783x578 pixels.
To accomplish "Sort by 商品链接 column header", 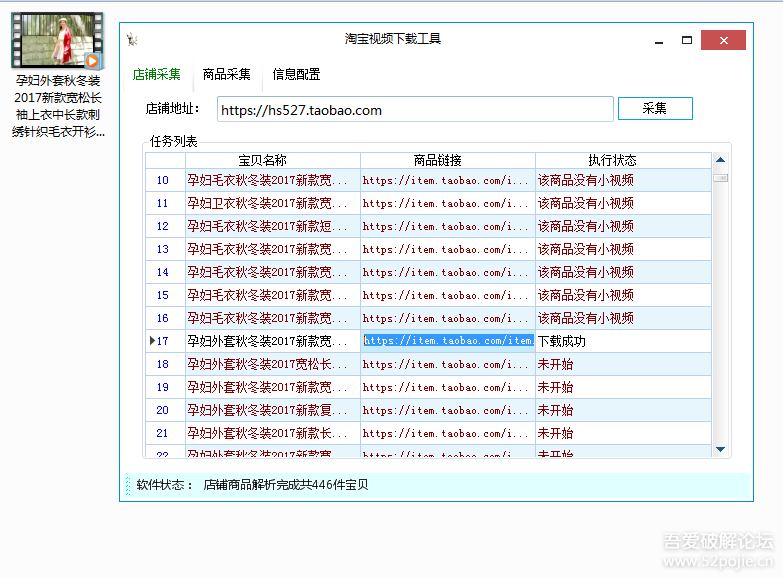I will pyautogui.click(x=447, y=160).
